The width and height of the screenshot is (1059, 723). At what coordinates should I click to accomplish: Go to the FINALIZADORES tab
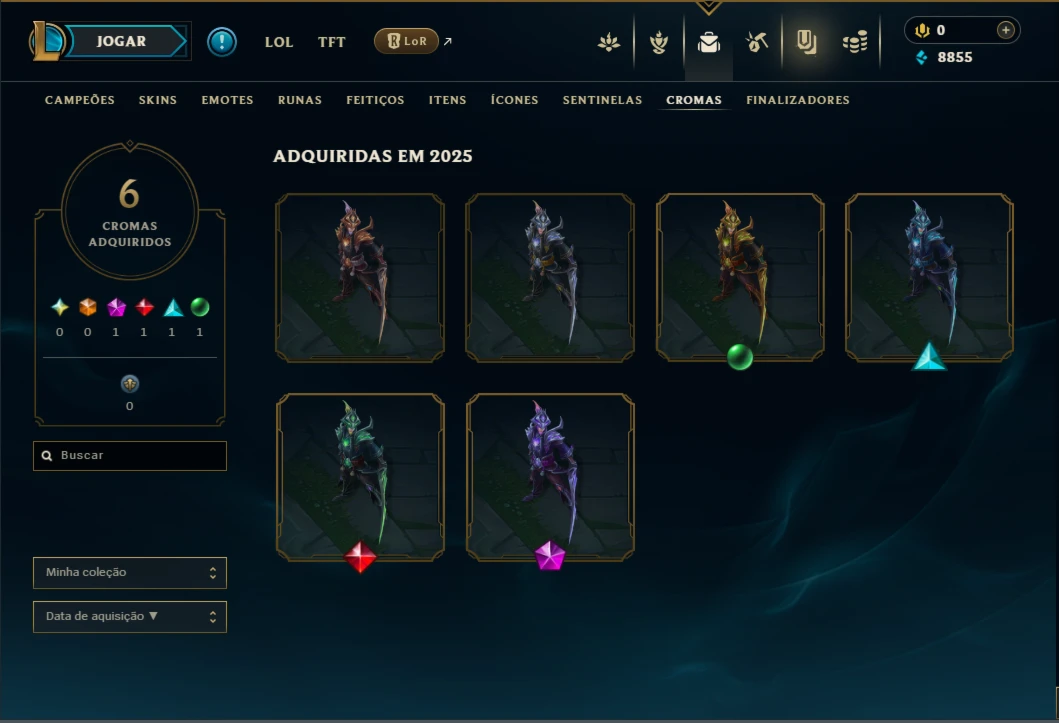(798, 100)
